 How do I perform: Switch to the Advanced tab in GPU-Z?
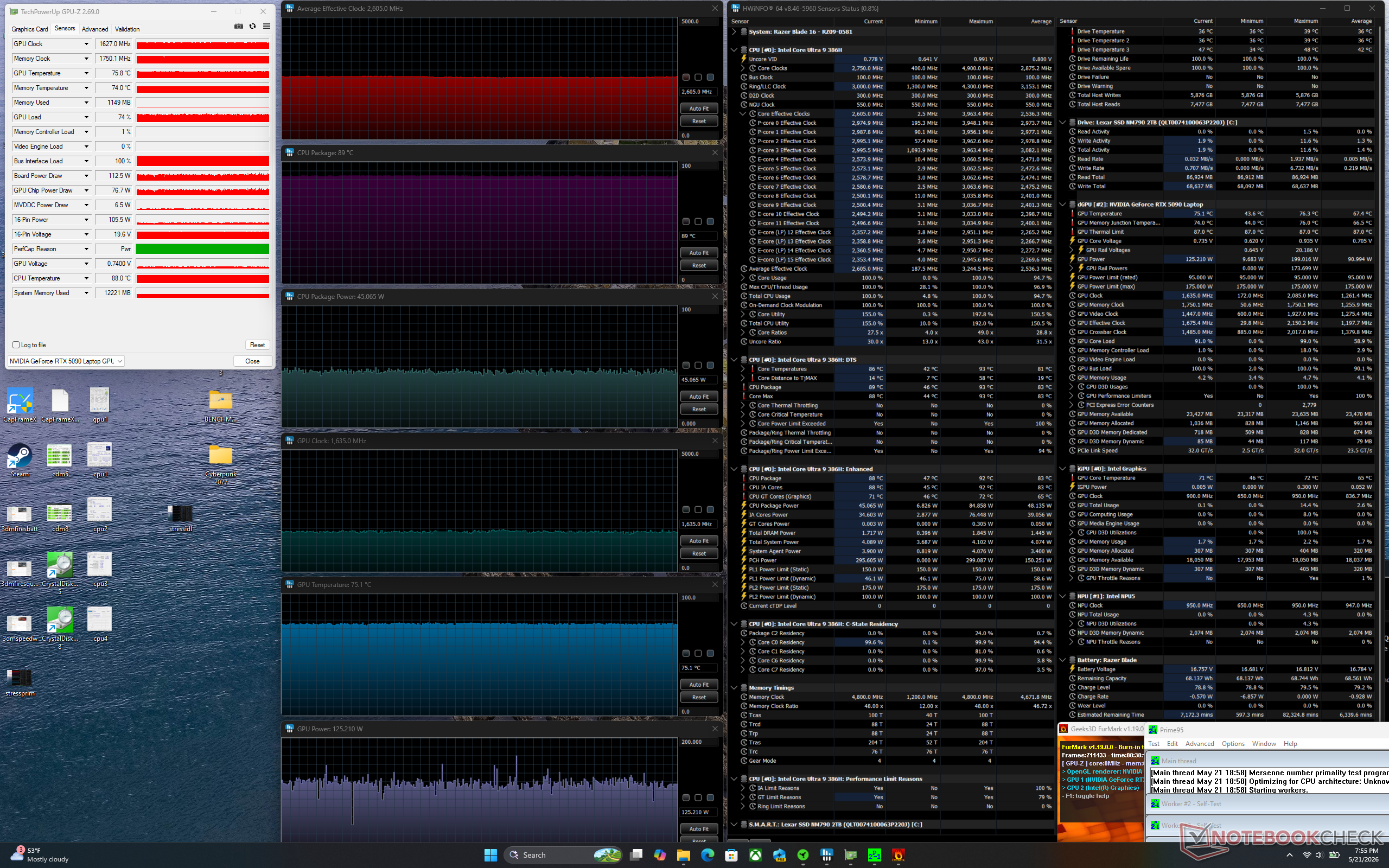(95, 29)
